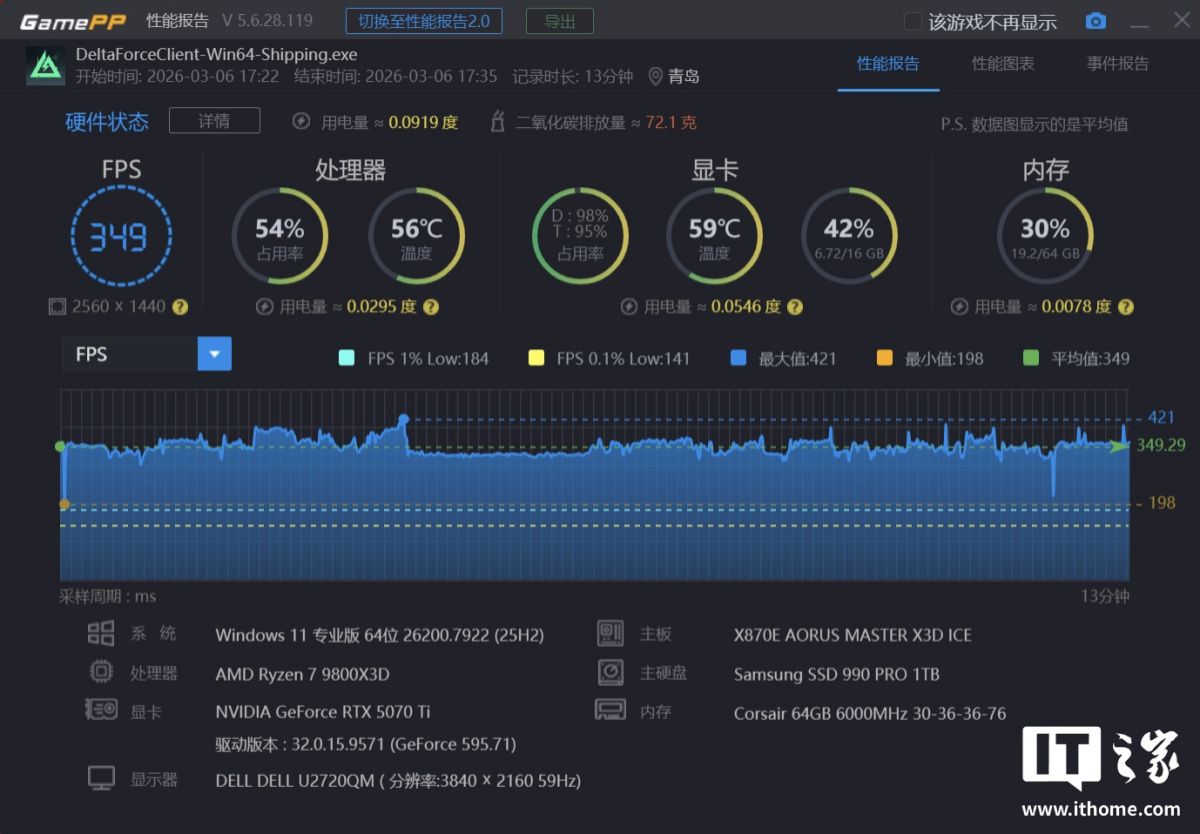
Task: Click the camera screenshot icon
Action: pyautogui.click(x=1096, y=21)
